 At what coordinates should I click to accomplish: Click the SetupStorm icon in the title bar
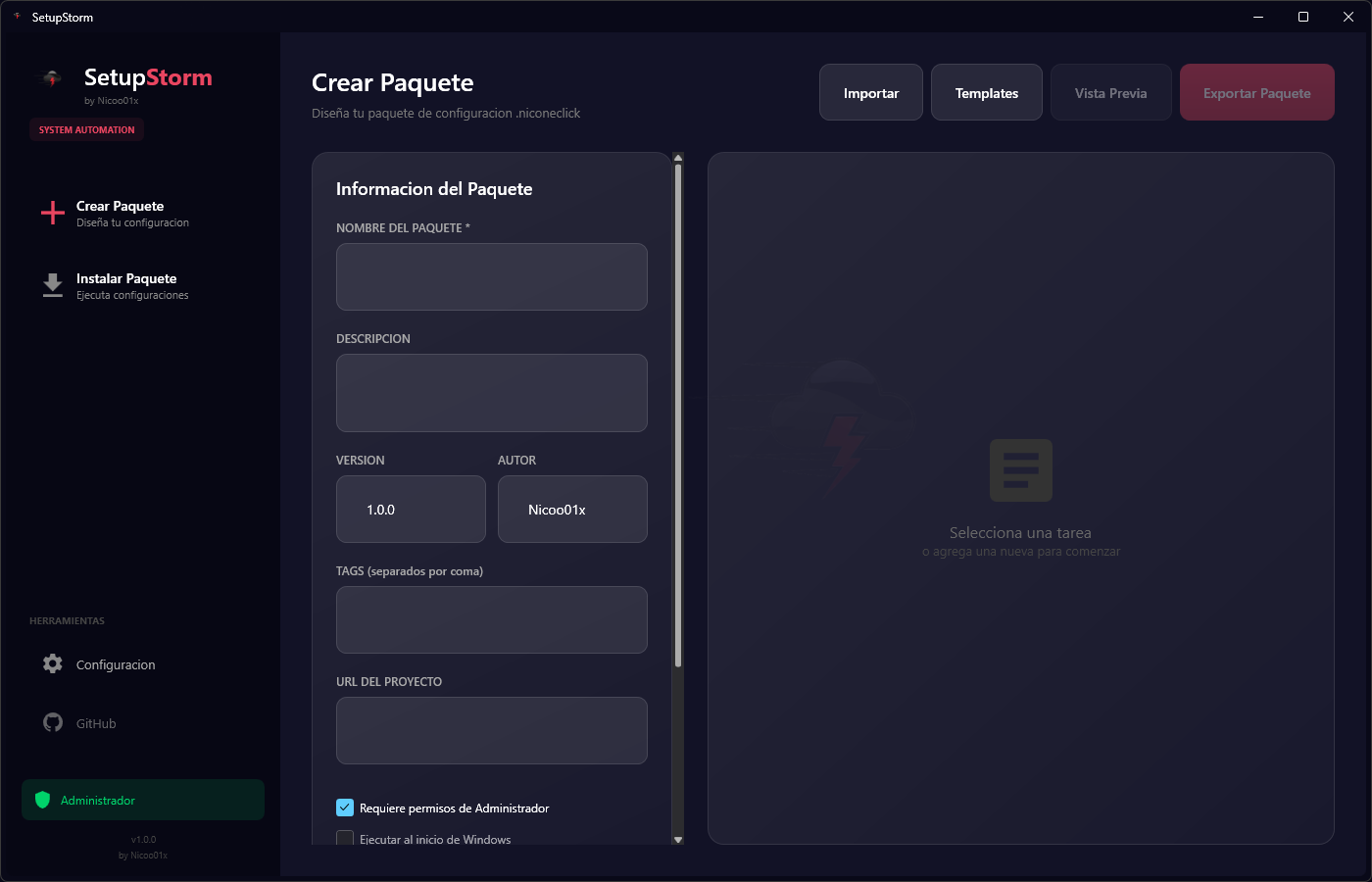point(16,17)
